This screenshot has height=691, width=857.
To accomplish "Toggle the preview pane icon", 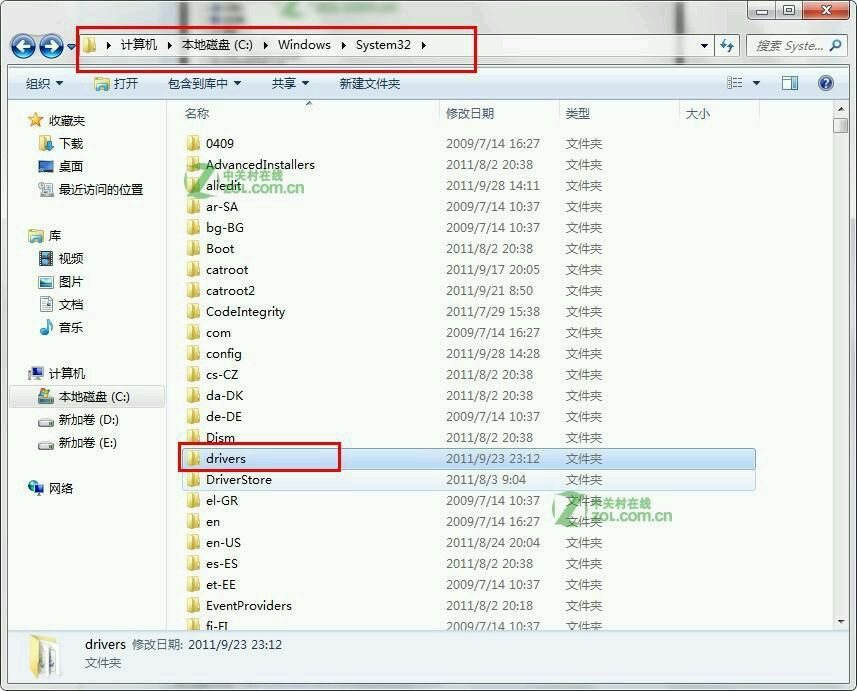I will (790, 83).
